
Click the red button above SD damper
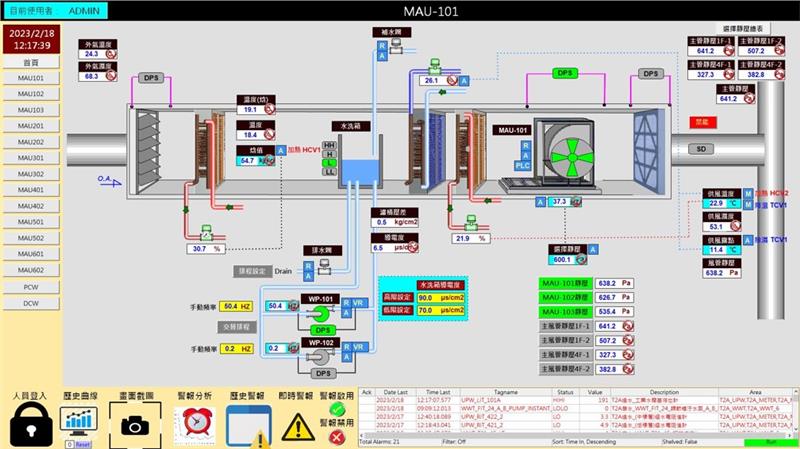[x=703, y=122]
